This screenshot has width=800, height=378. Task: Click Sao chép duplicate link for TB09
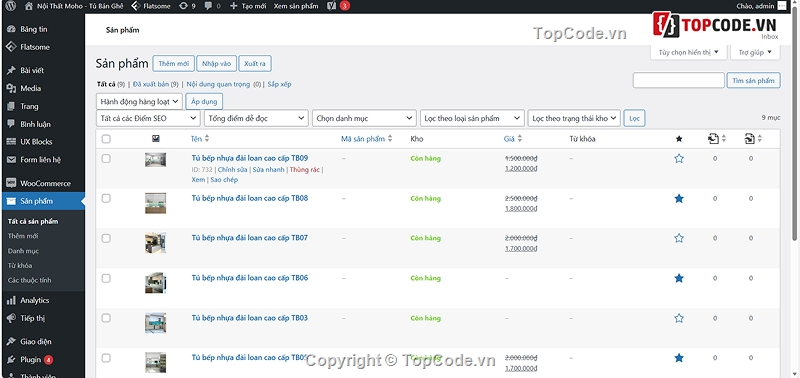pyautogui.click(x=224, y=180)
